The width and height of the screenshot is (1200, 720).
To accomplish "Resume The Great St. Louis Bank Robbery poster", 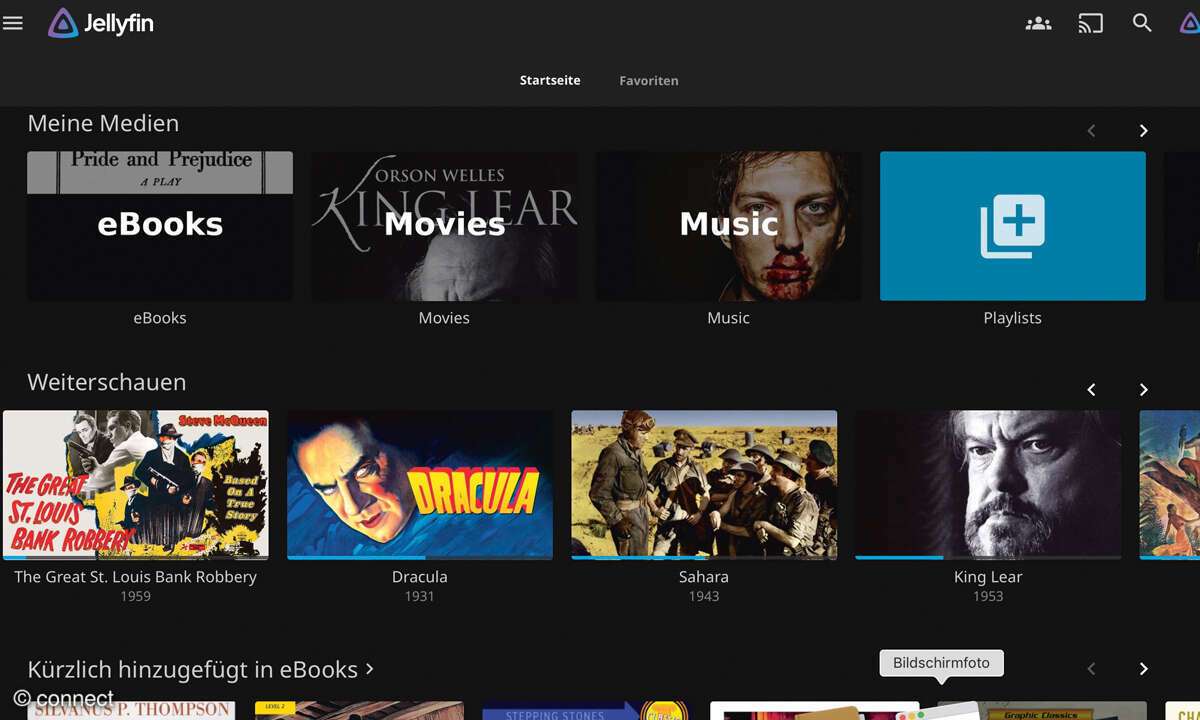I will pos(135,484).
